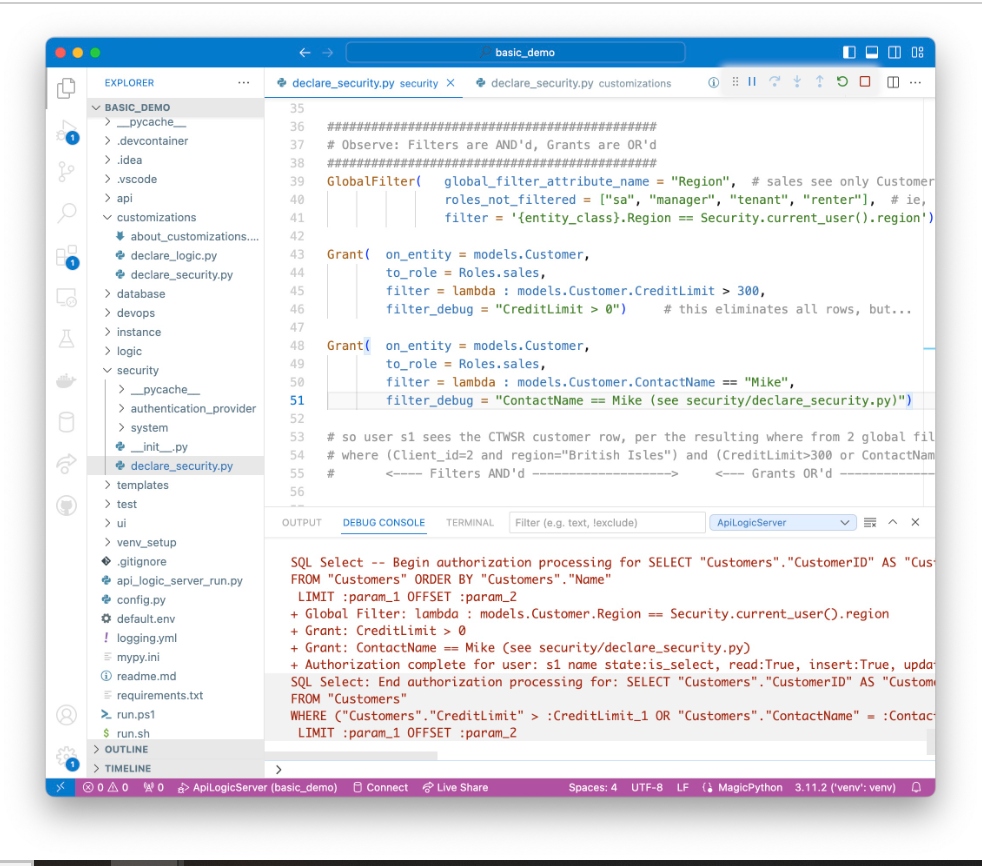Click the debug console filter field

pyautogui.click(x=604, y=522)
